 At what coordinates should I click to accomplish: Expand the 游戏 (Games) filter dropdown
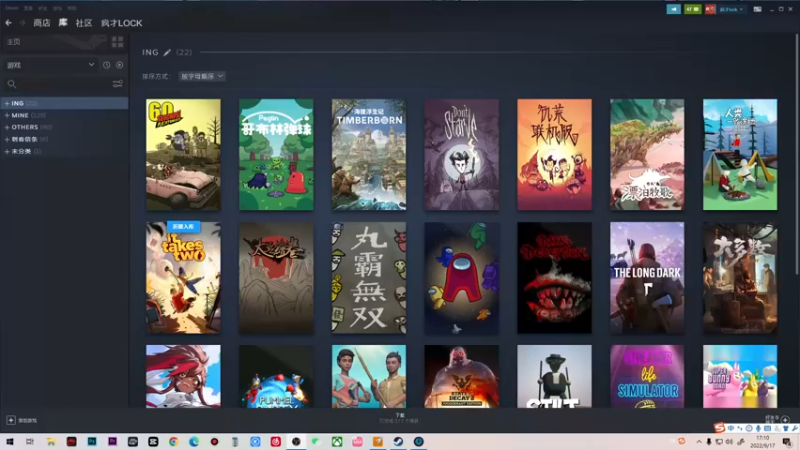click(x=50, y=65)
